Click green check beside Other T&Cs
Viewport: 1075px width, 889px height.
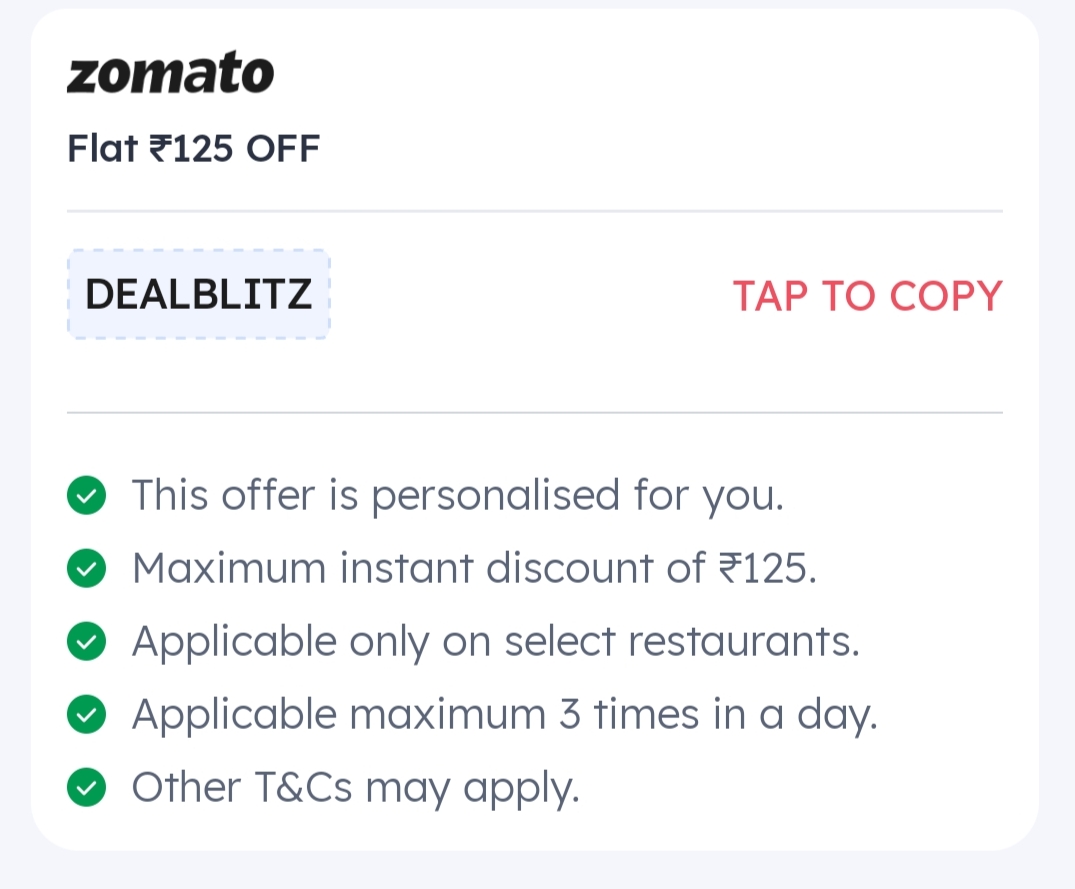[87, 788]
